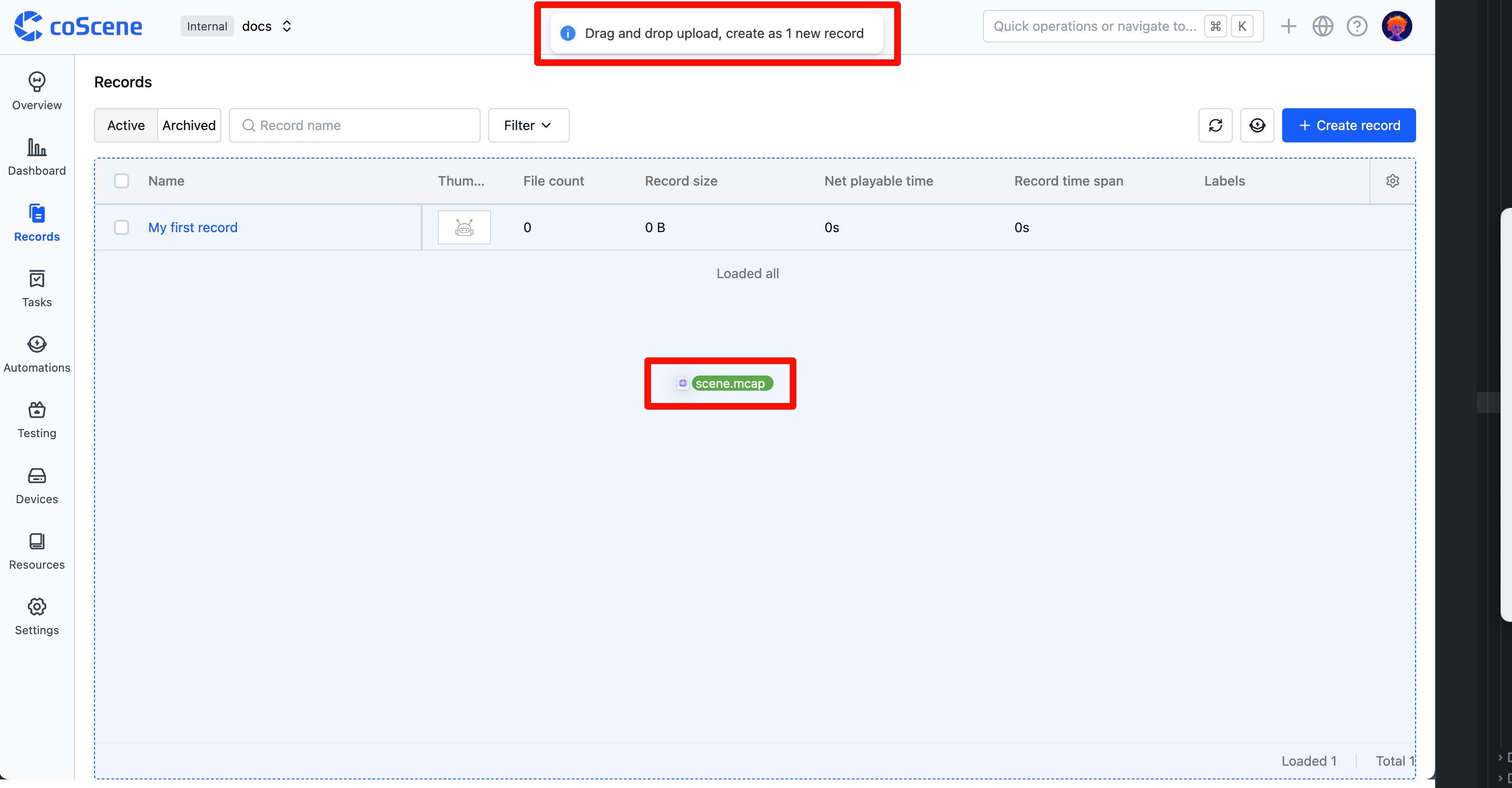Open the Devices sidebar section

[x=37, y=485]
